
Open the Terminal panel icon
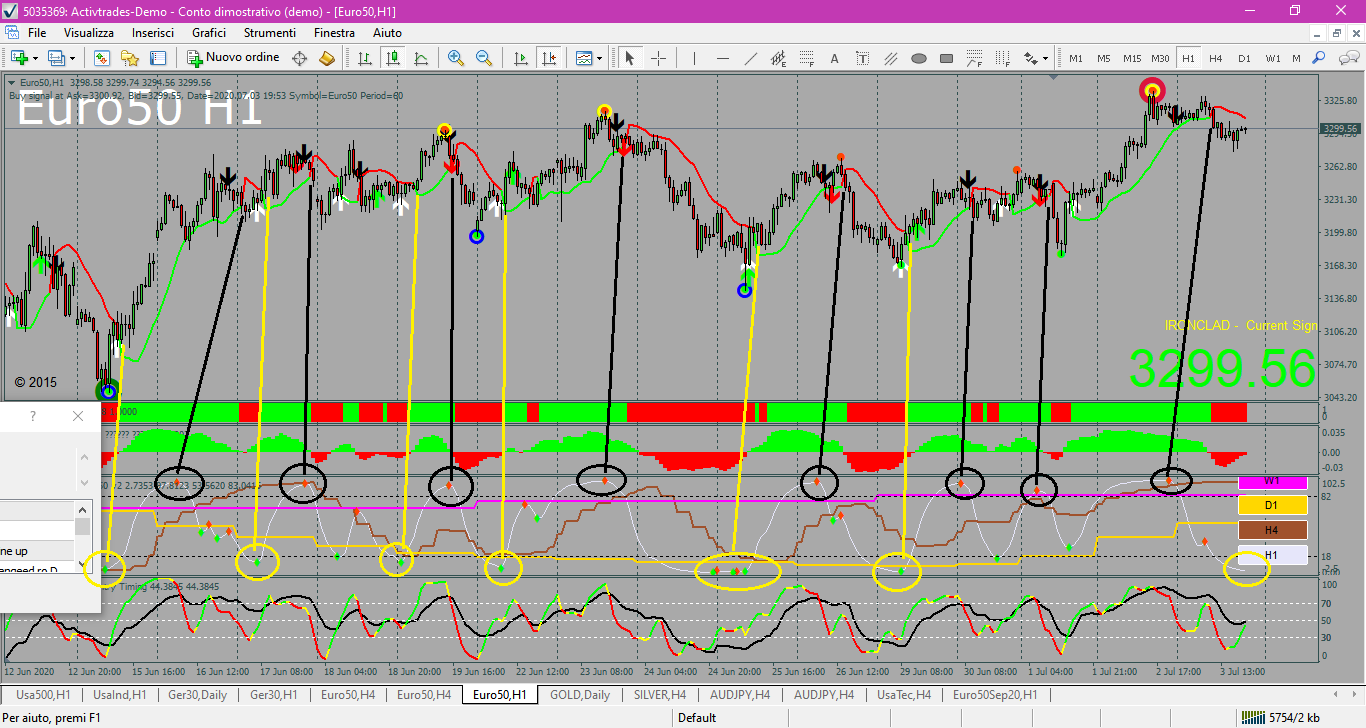156,58
